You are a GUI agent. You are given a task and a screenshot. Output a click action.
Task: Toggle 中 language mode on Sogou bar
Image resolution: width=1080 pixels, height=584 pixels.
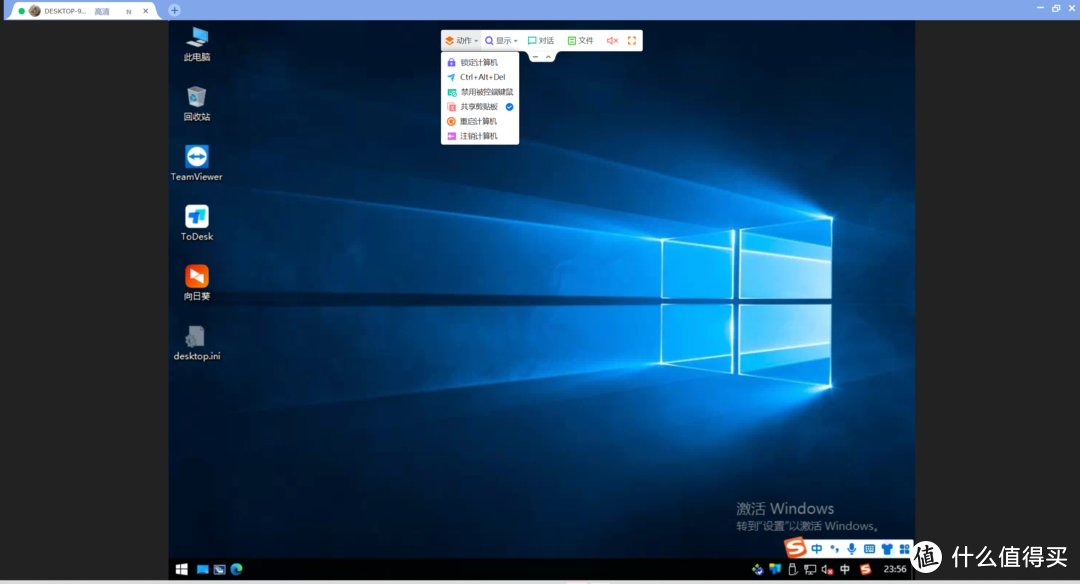point(817,549)
